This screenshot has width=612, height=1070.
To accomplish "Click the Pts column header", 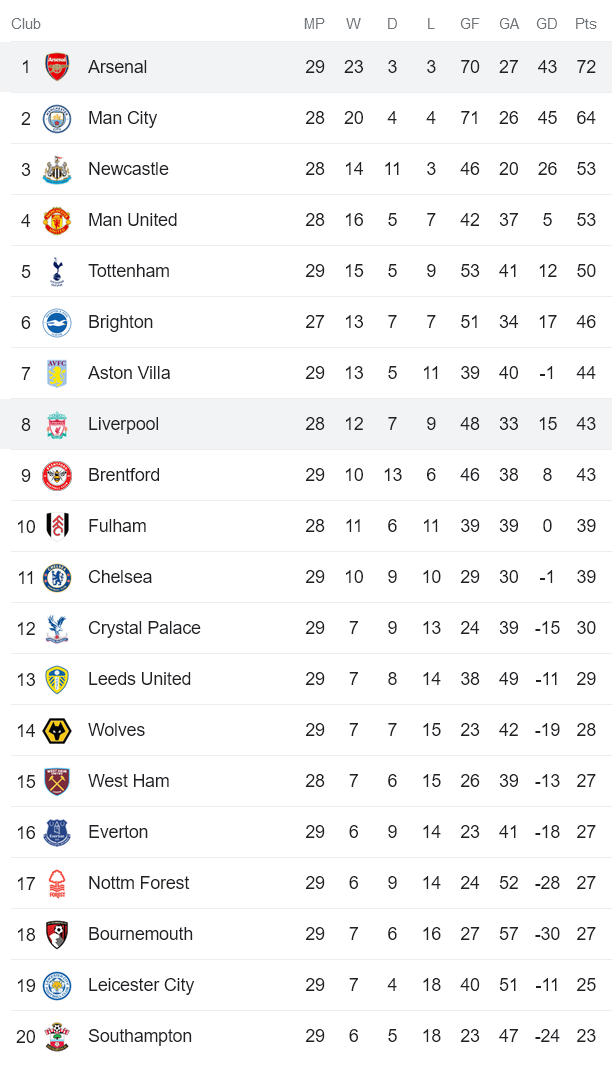I will 586,24.
